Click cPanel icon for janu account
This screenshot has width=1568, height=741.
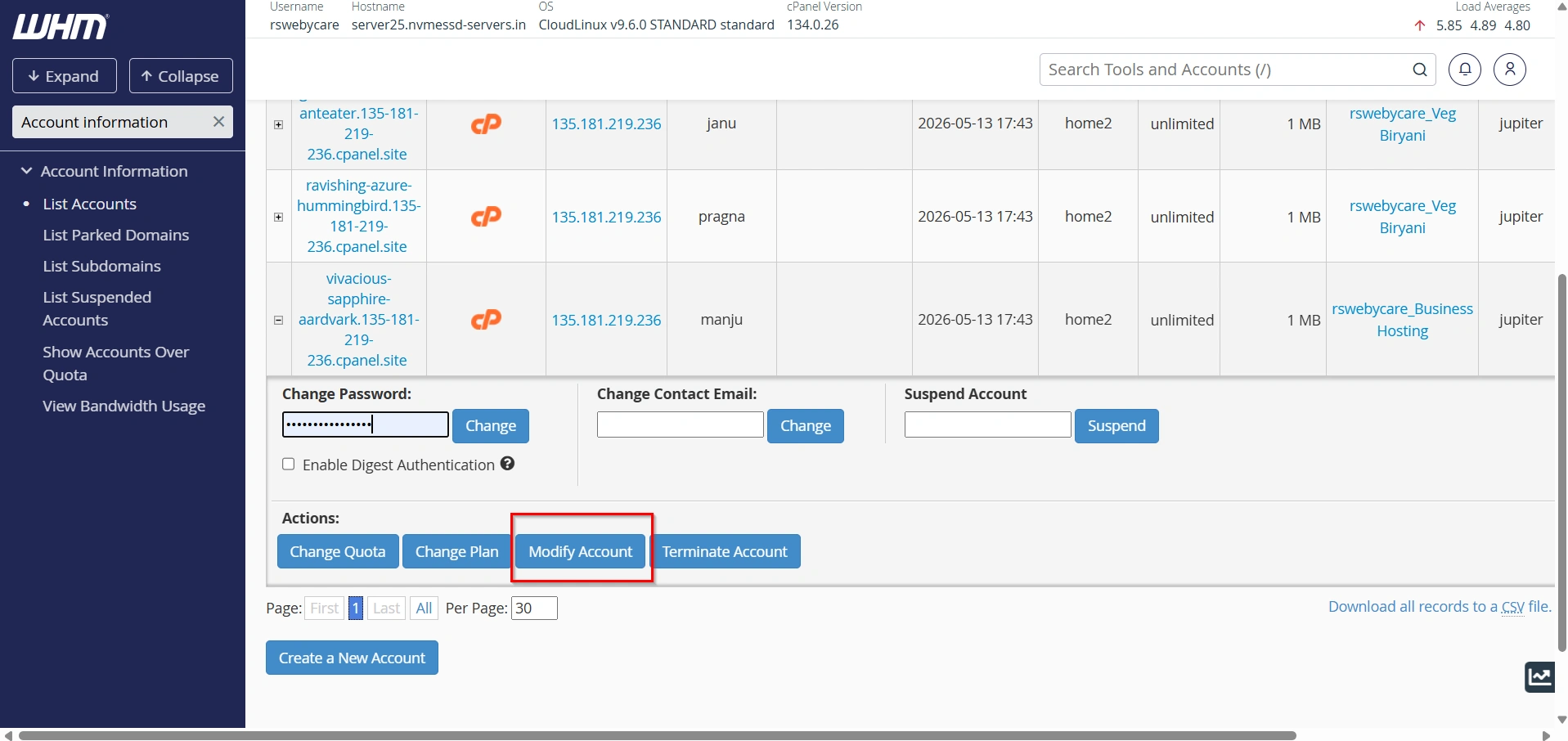pos(486,123)
